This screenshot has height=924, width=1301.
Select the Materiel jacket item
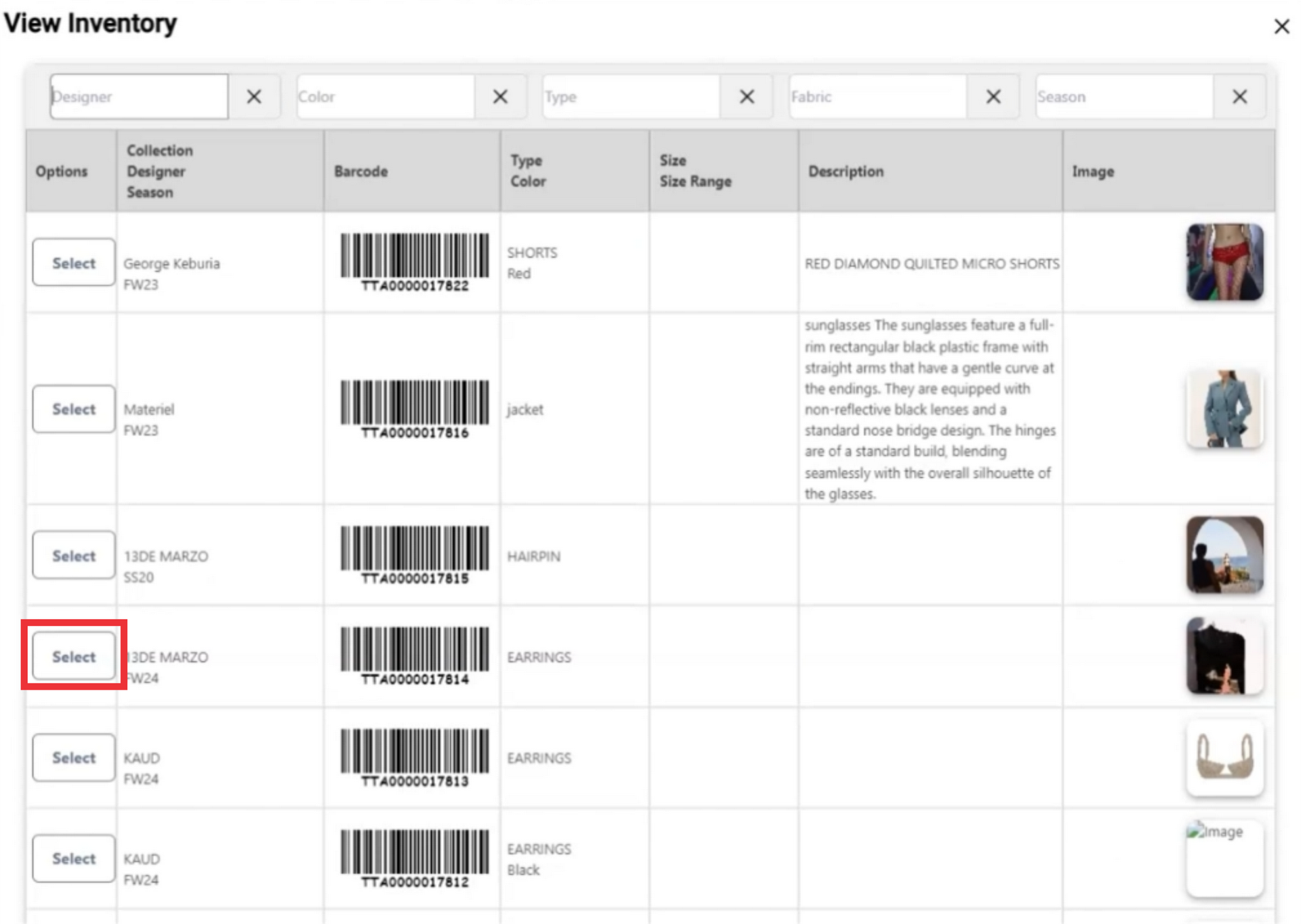(x=74, y=409)
